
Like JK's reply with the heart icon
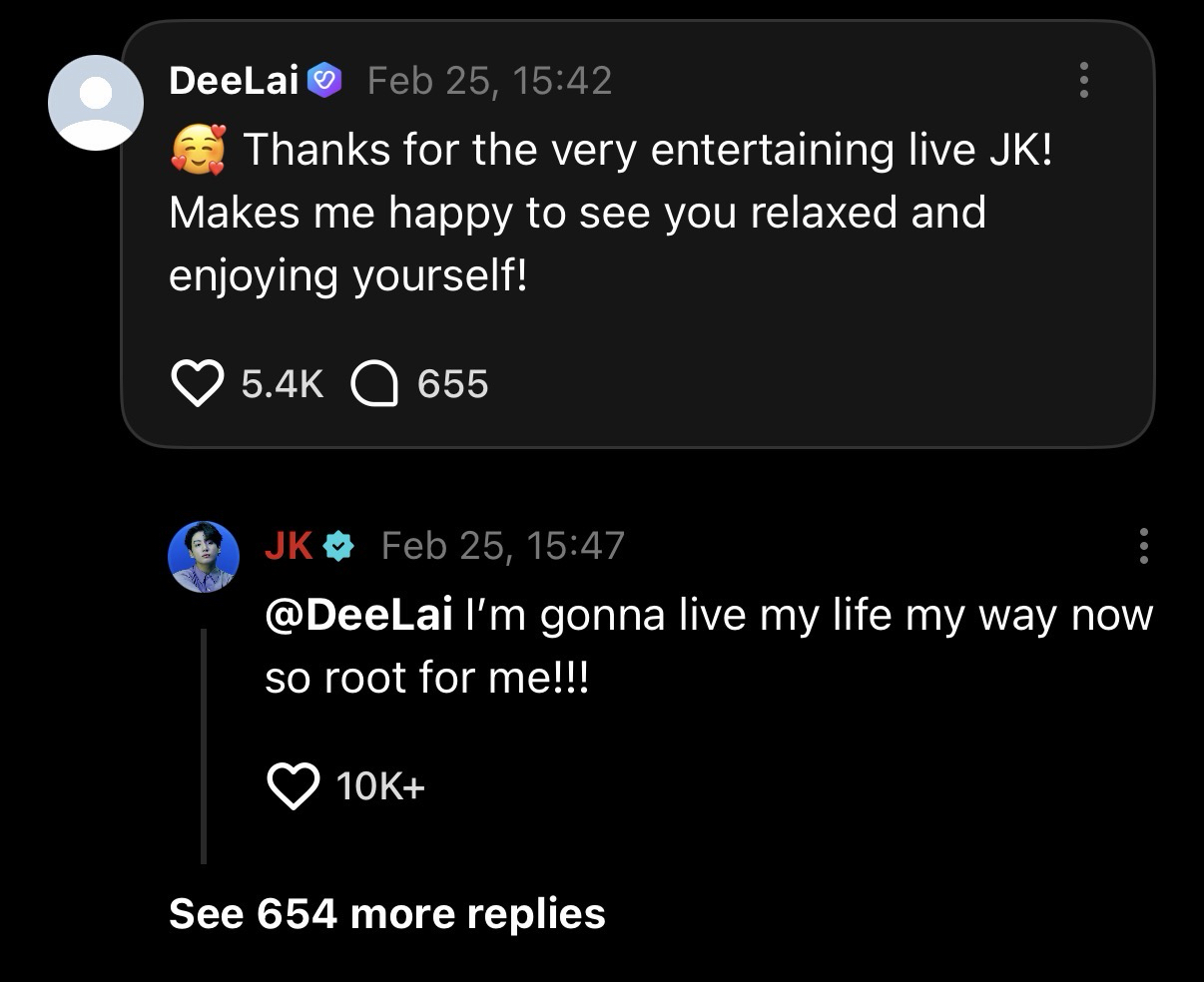[294, 786]
